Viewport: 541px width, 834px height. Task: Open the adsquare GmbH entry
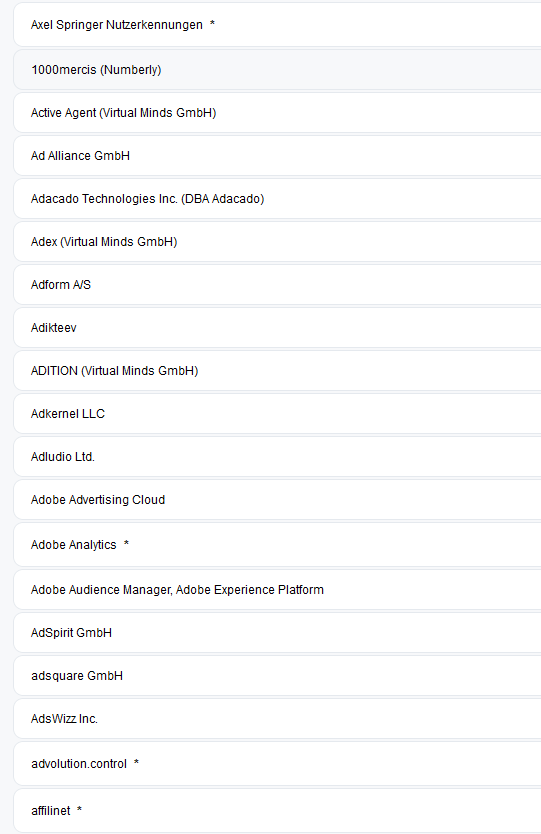pyautogui.click(x=277, y=677)
